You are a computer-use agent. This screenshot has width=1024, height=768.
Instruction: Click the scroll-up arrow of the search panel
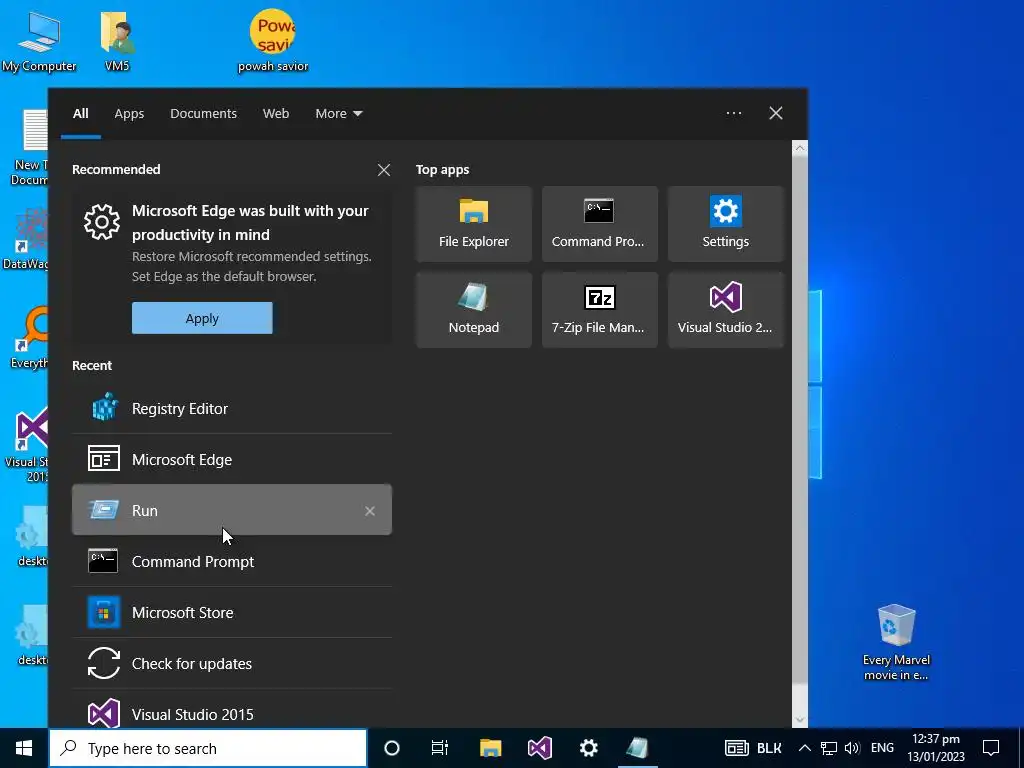(800, 148)
